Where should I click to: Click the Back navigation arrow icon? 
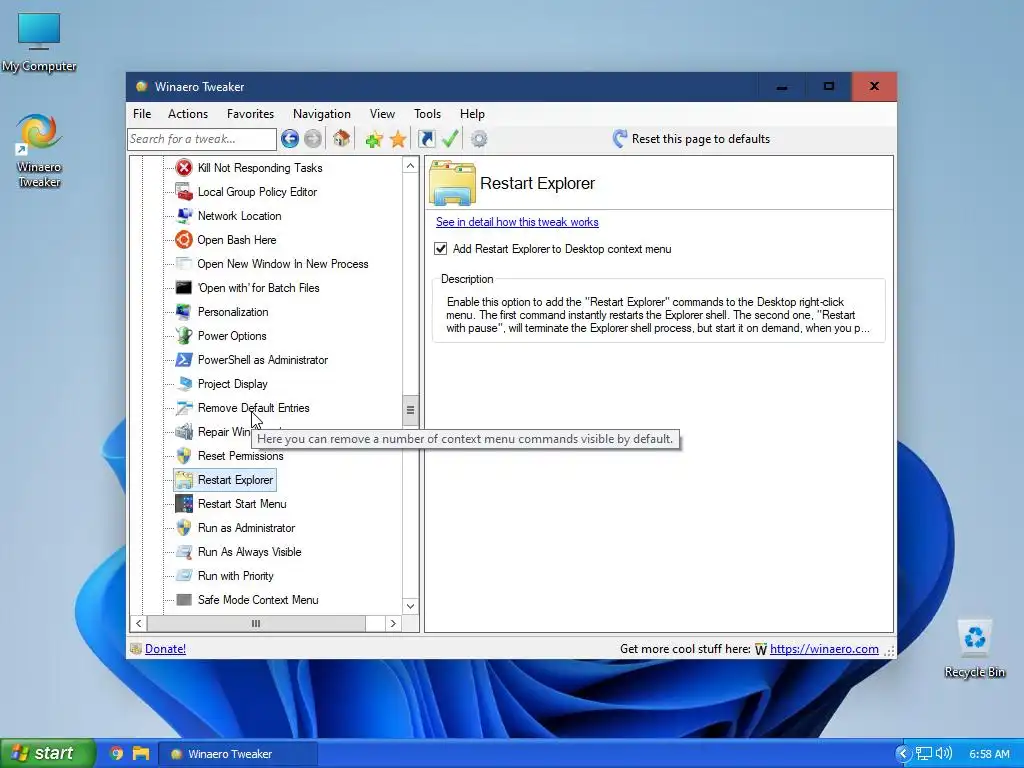click(x=290, y=138)
